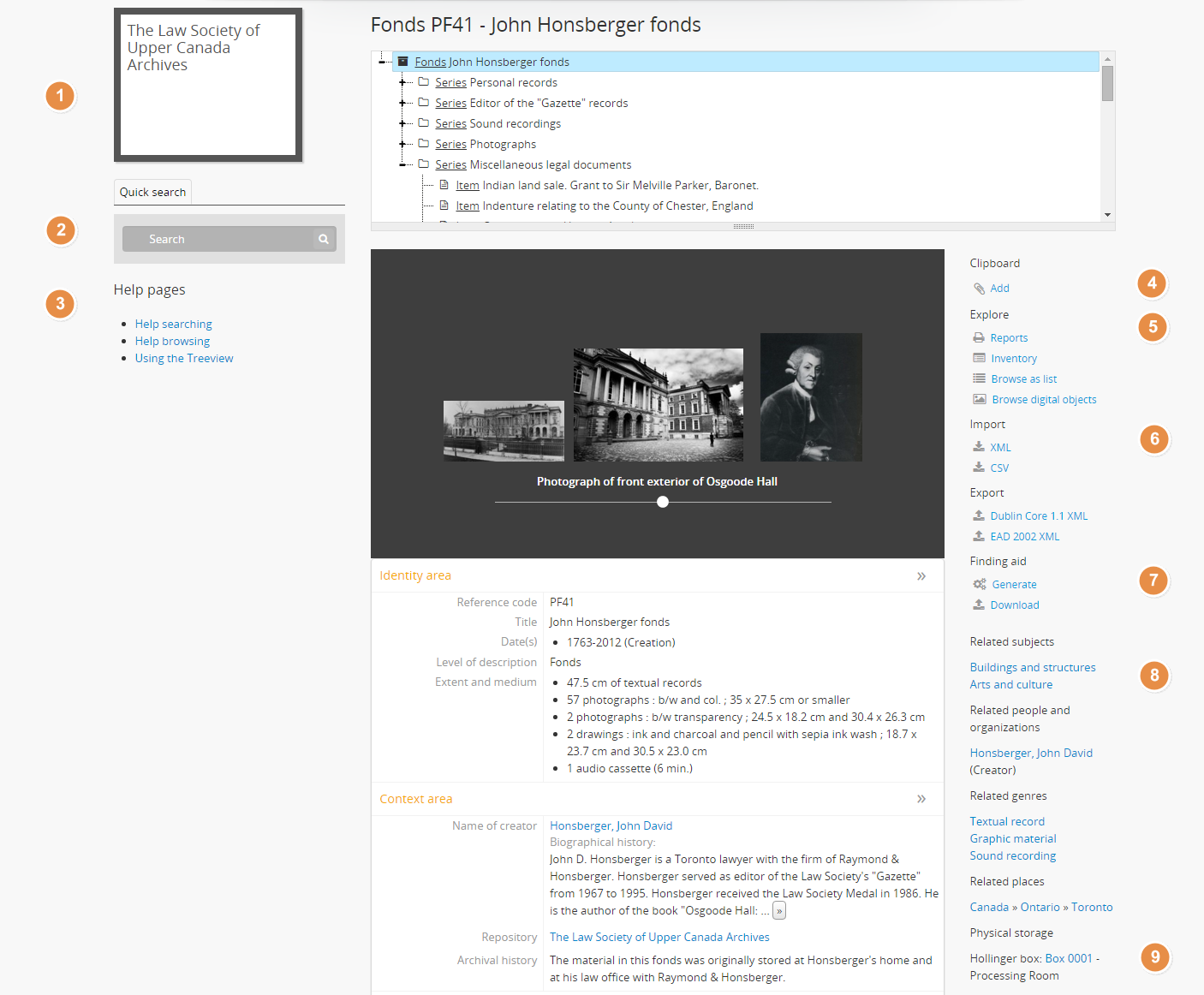Click the carousel slider handle
Screen dimensions: 1204x995
[x=663, y=503]
